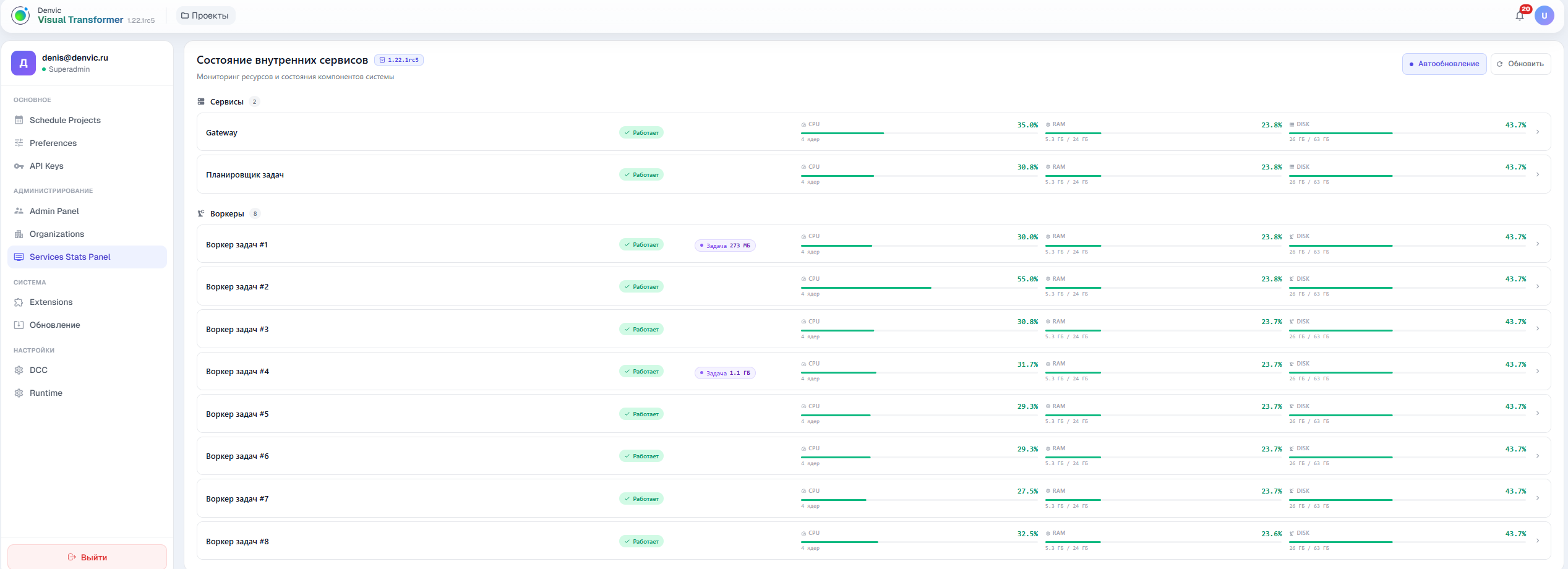Click the API Keys key icon
The width and height of the screenshot is (1568, 569).
(x=19, y=166)
